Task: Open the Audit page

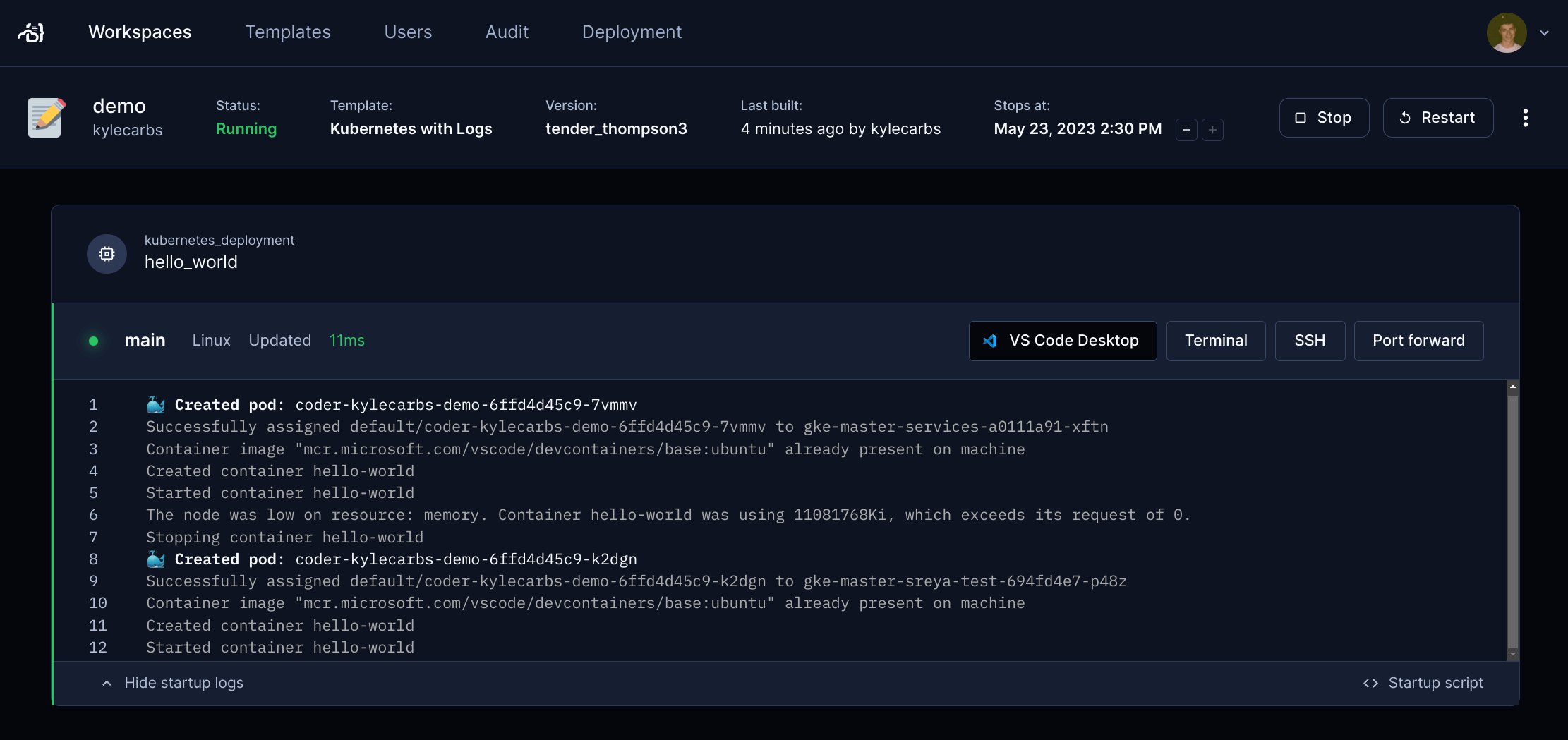Action: coord(507,32)
